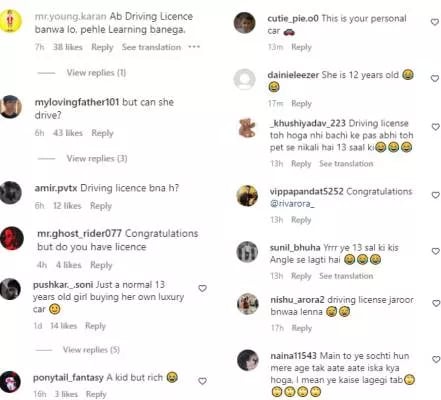Show View replies (5) under pushkar._.soni
The image size is (441, 400).
click(91, 350)
